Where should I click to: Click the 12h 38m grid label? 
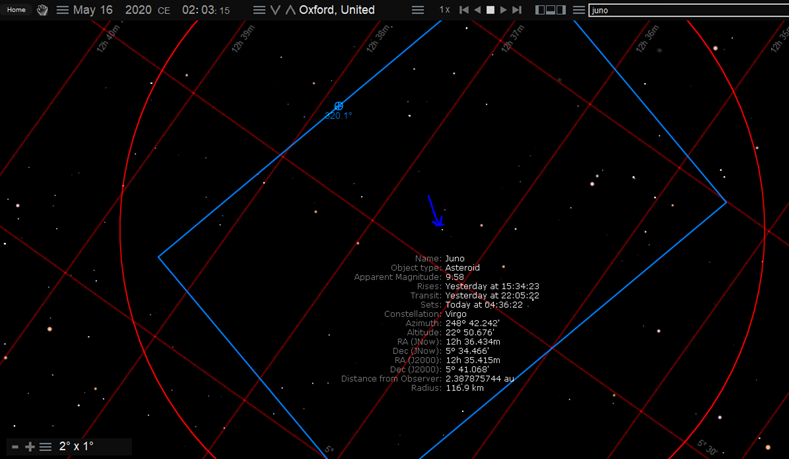pyautogui.click(x=378, y=39)
